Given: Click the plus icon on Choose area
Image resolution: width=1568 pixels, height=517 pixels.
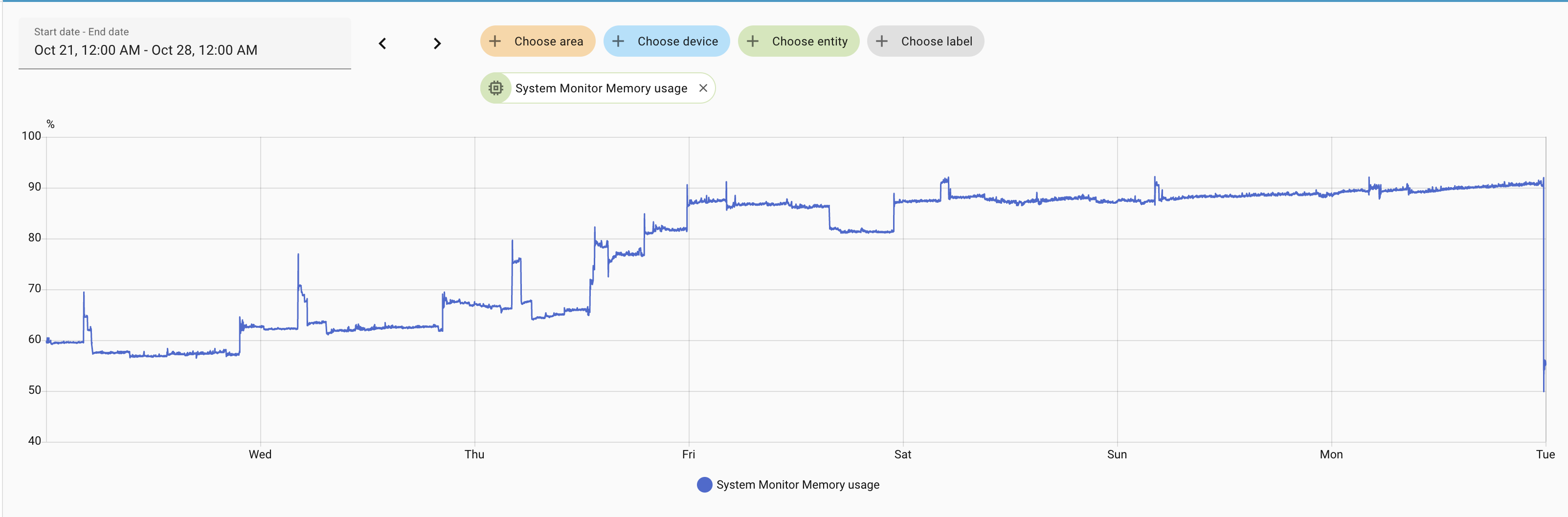Looking at the screenshot, I should coord(495,41).
